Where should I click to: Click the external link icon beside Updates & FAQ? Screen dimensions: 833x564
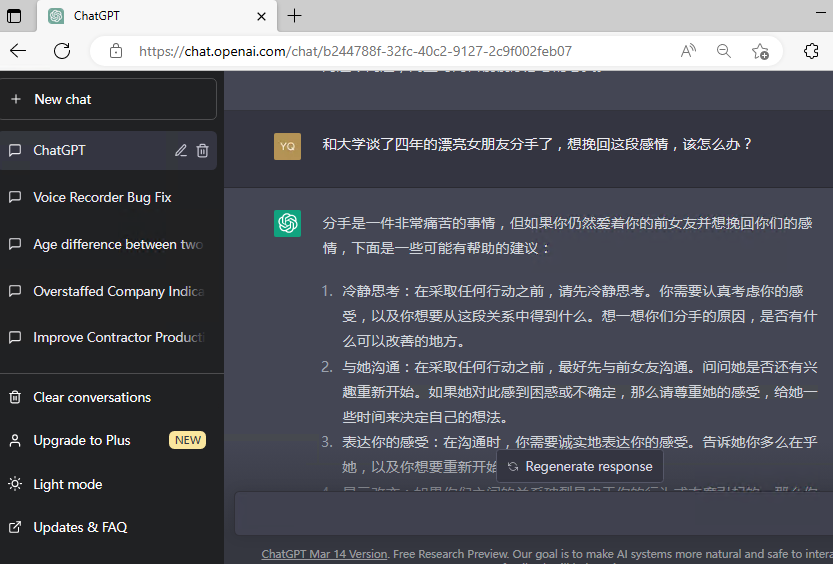pyautogui.click(x=15, y=527)
